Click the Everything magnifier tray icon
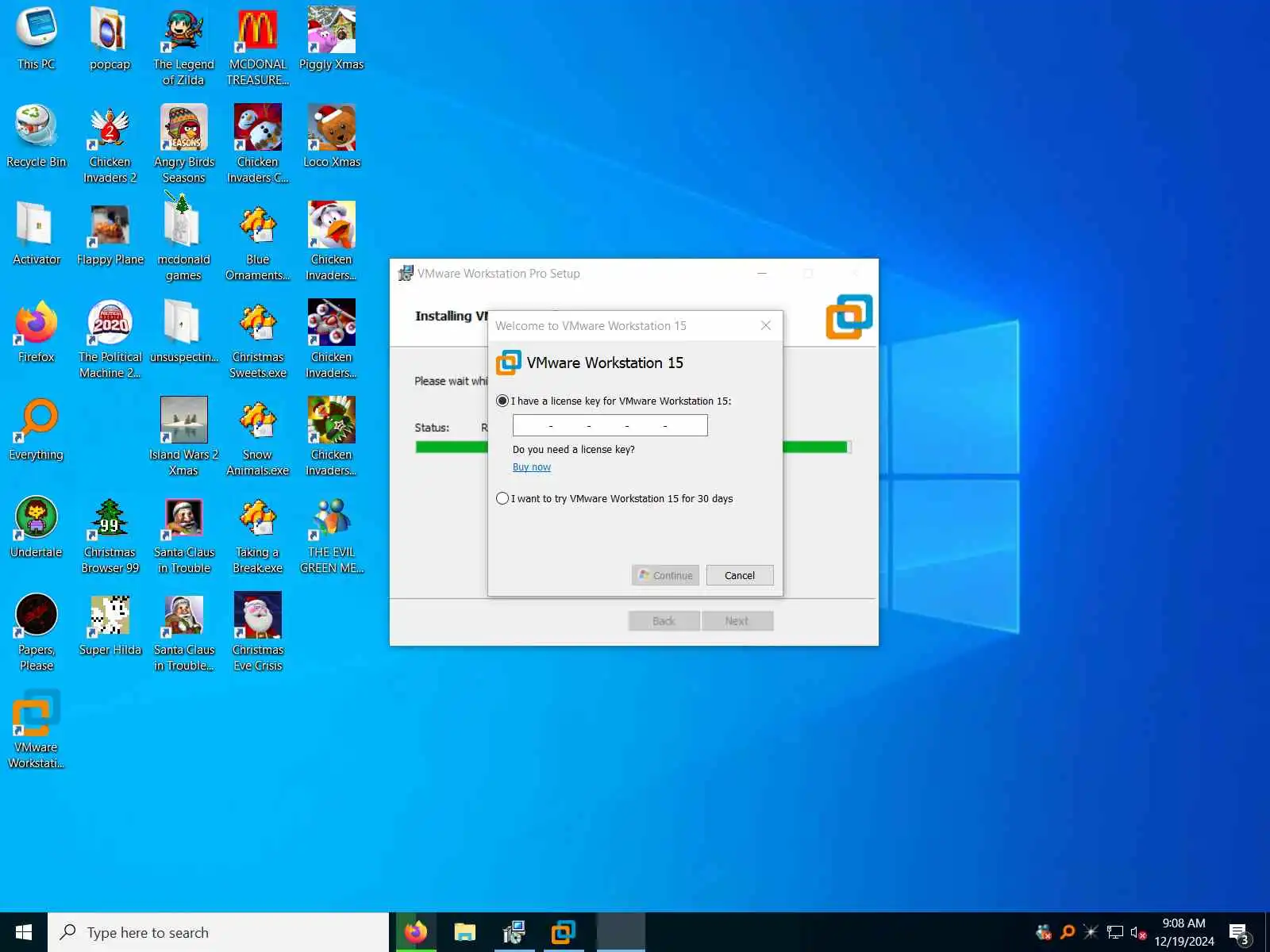This screenshot has height=952, width=1270. [x=1068, y=932]
